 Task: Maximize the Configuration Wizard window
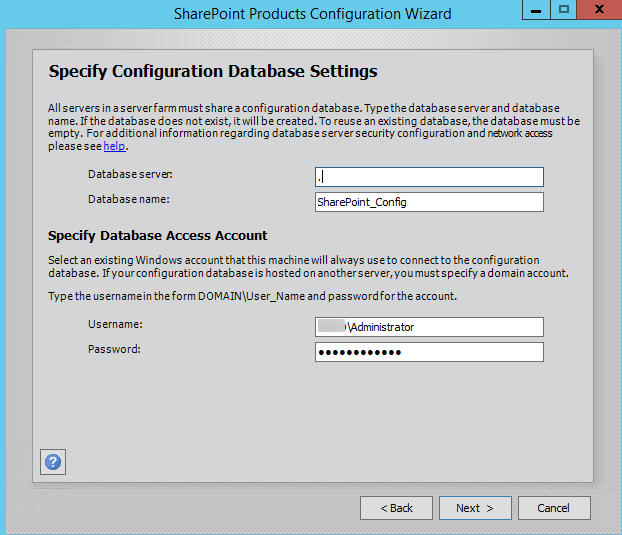point(564,10)
